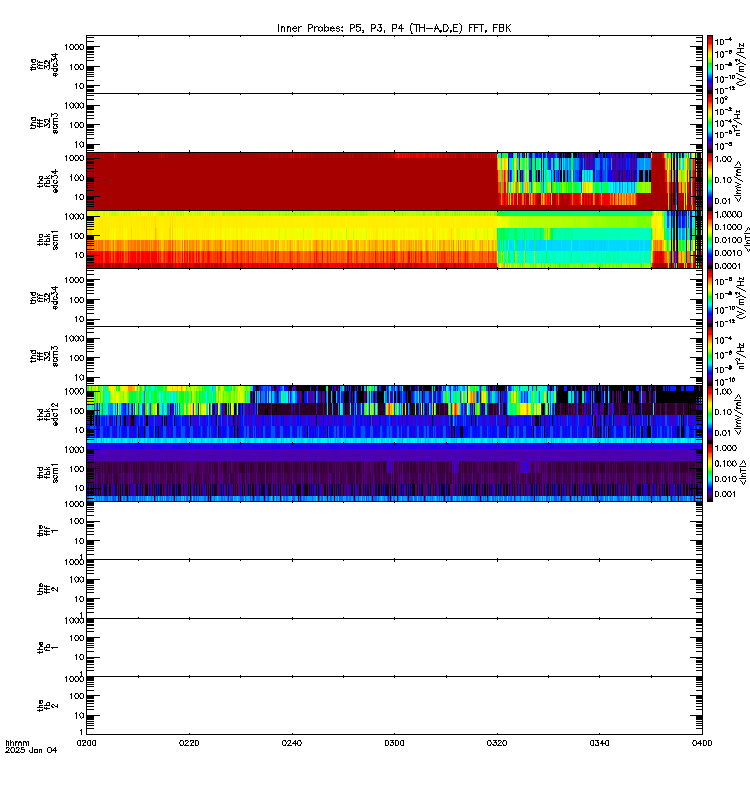The width and height of the screenshot is (750, 800).
Task: Click the color bar of the tha fbk edc34 panel
Action: 710,181
